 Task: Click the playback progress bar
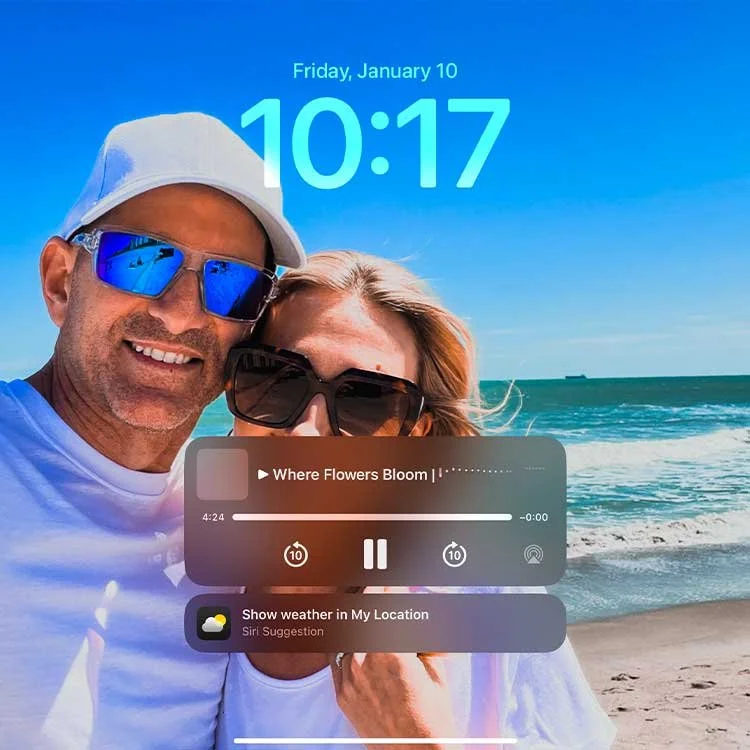point(372,517)
